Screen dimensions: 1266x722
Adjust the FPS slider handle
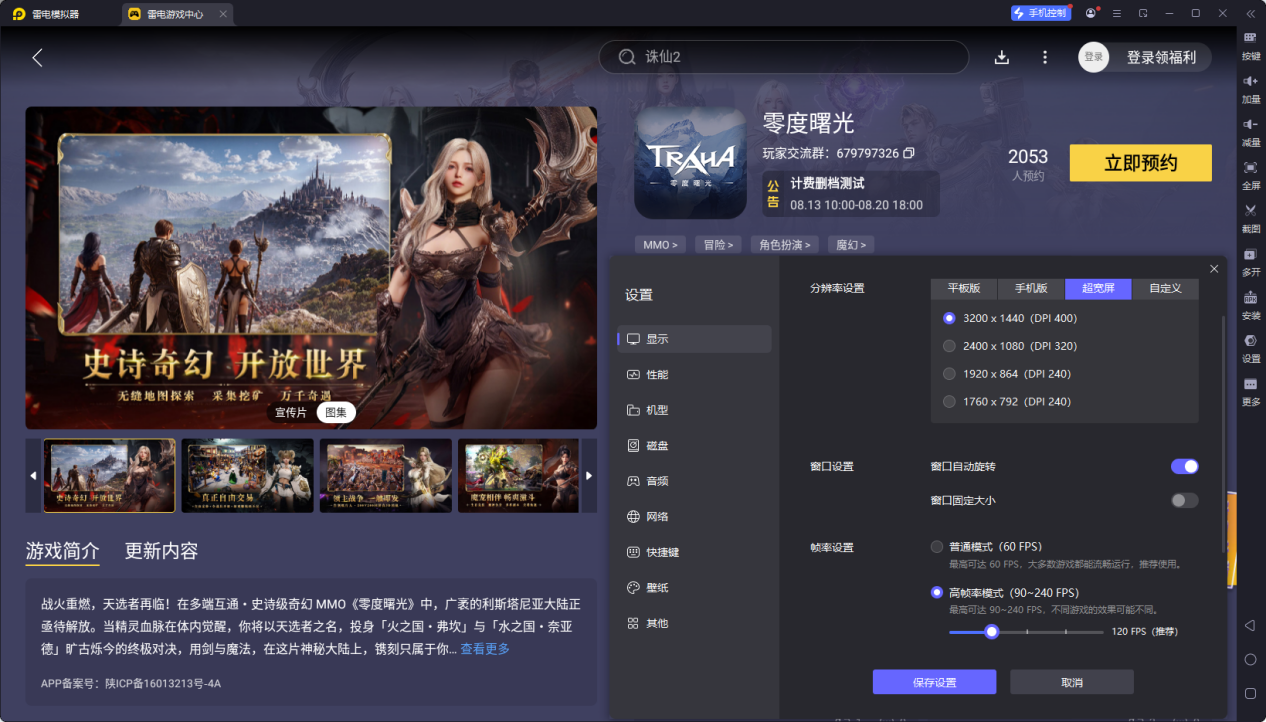point(991,631)
